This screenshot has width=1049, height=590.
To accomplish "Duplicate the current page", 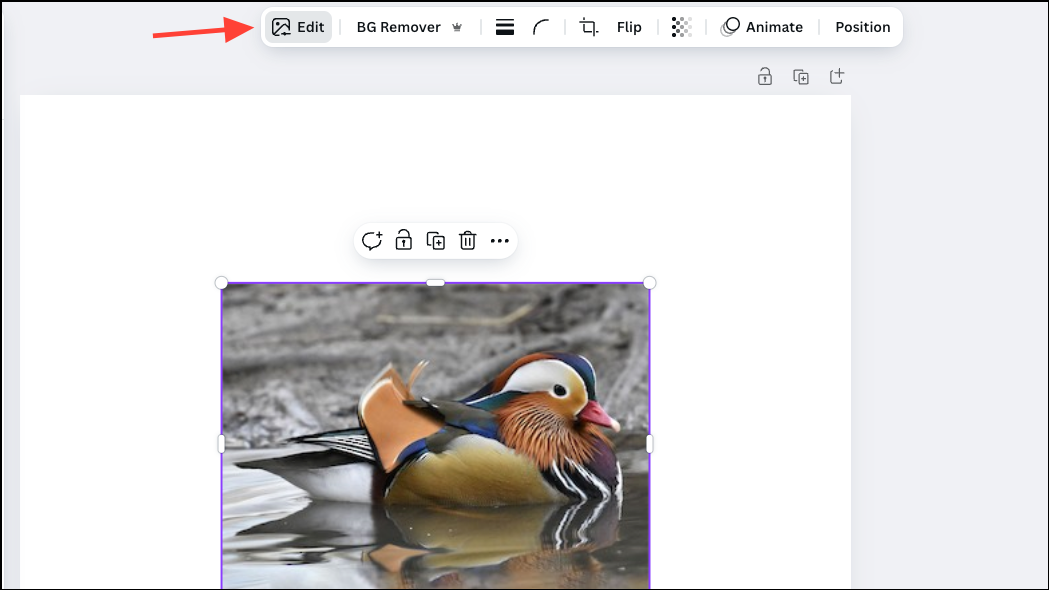I will (x=800, y=76).
